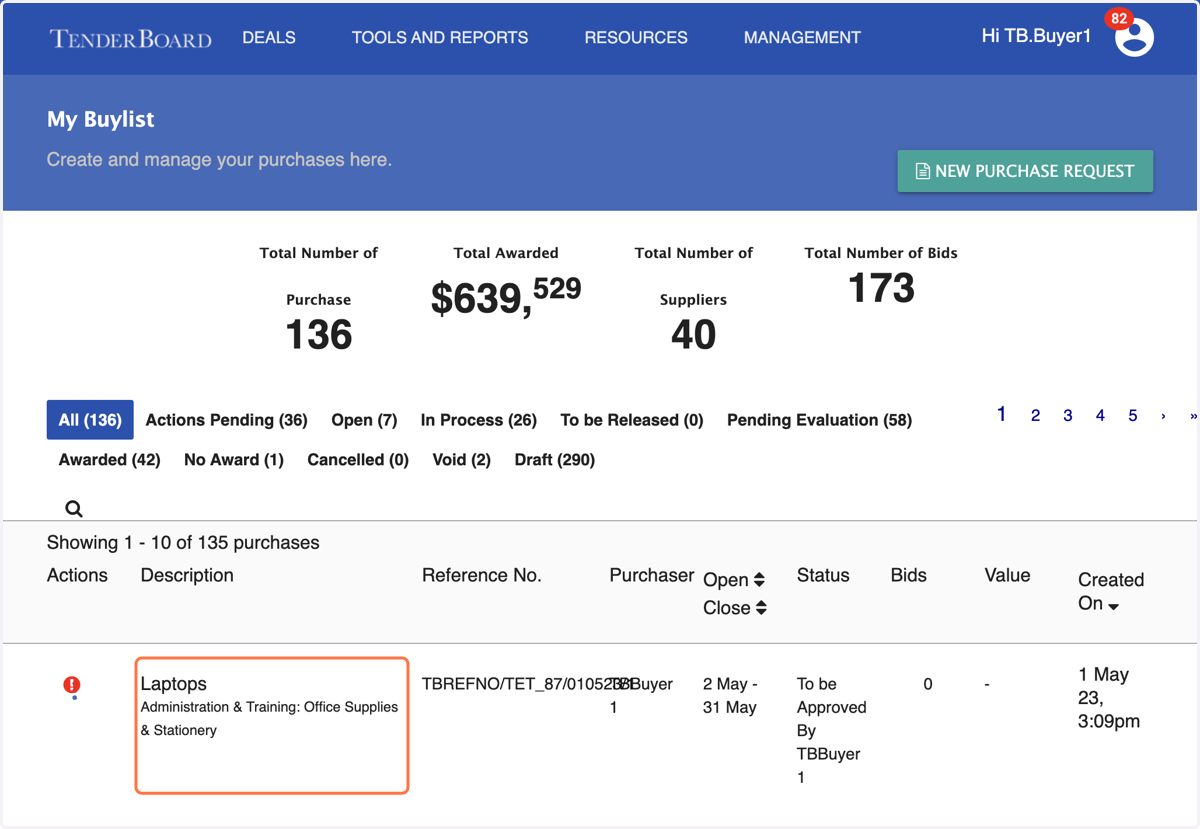1200x829 pixels.
Task: Click the search magnifier icon
Action: pyautogui.click(x=74, y=508)
